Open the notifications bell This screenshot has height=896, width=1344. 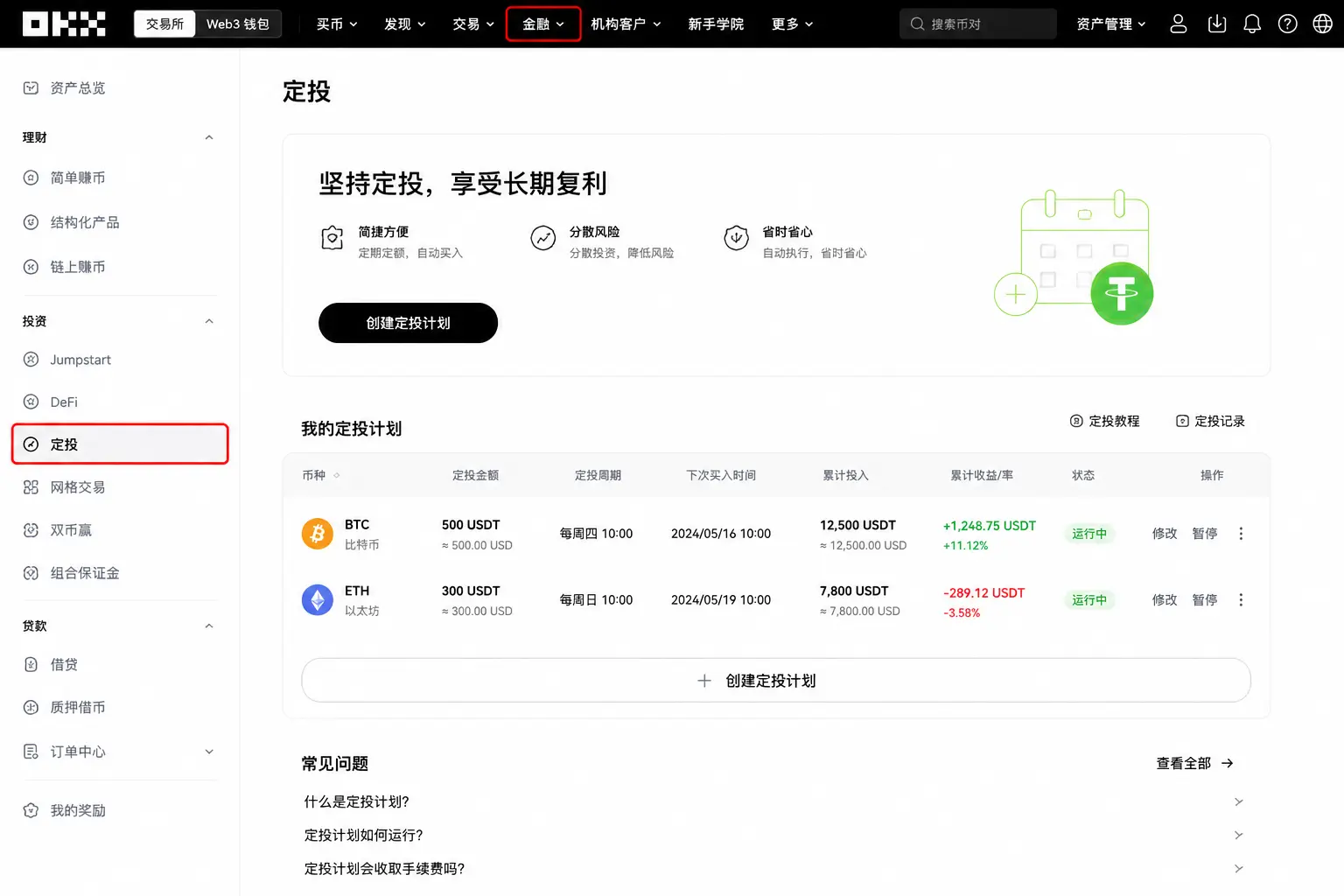click(x=1252, y=24)
